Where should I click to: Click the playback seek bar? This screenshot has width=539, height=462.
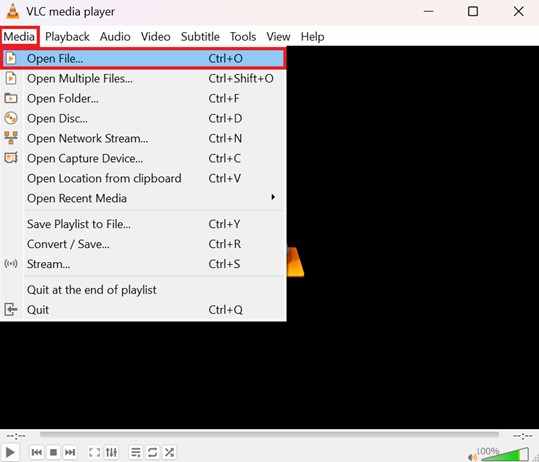269,434
